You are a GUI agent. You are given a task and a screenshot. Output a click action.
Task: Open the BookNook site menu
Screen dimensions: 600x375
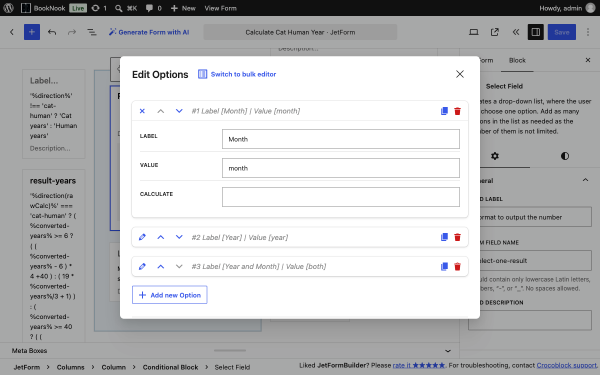click(x=43, y=8)
